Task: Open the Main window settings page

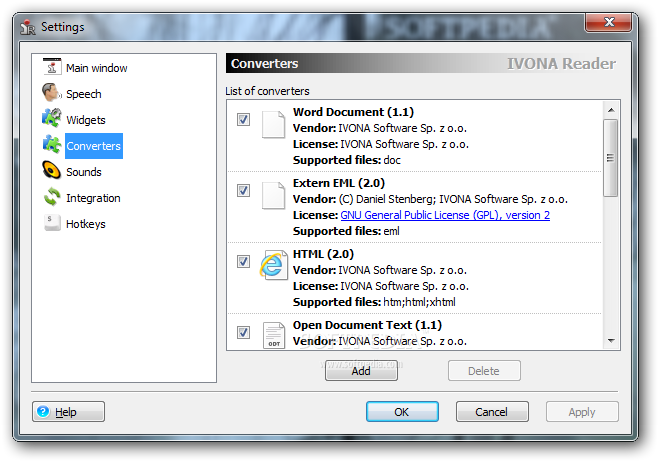Action: [97, 68]
